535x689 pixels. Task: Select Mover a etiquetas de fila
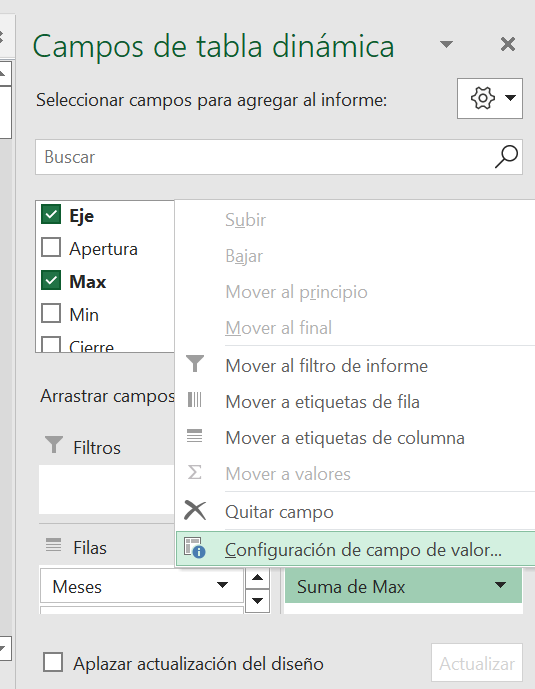[354, 402]
